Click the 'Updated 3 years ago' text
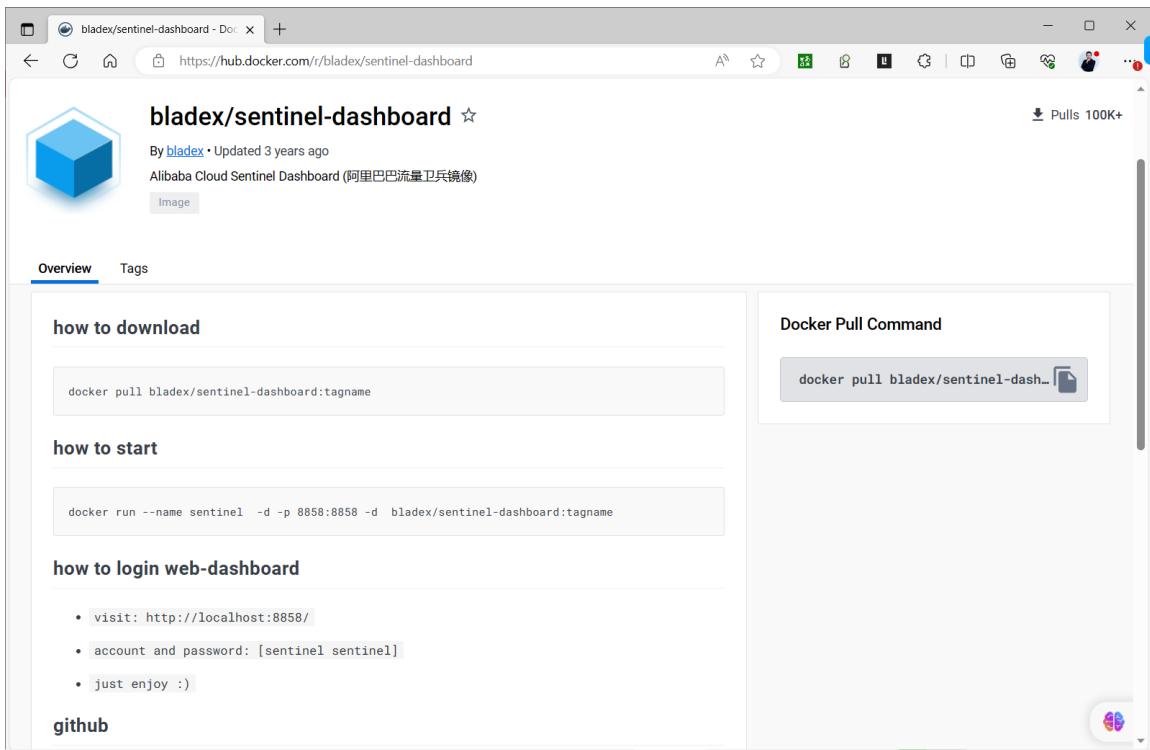The image size is (1150, 750). pyautogui.click(x=271, y=151)
